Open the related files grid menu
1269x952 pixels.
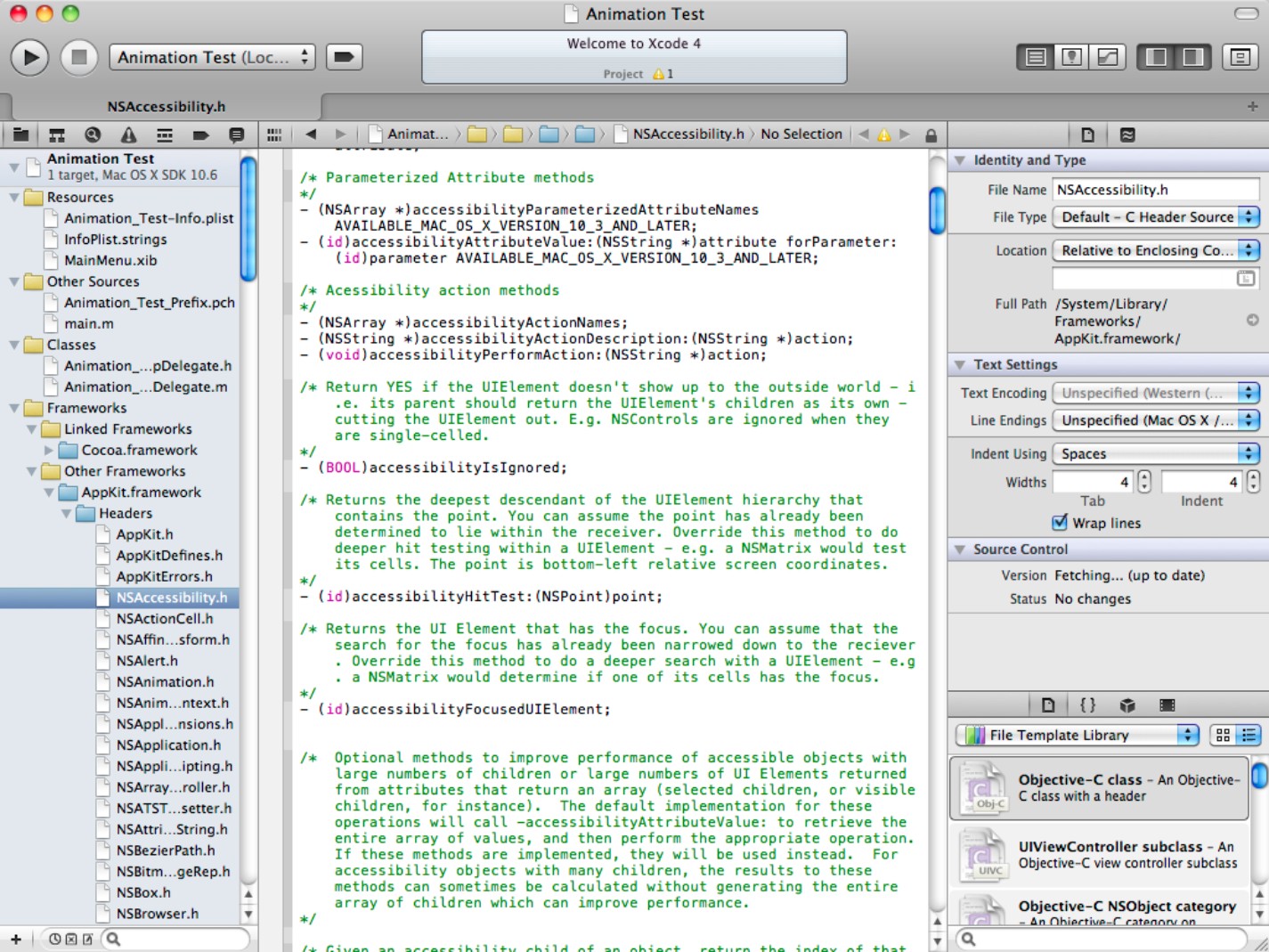[x=274, y=134]
